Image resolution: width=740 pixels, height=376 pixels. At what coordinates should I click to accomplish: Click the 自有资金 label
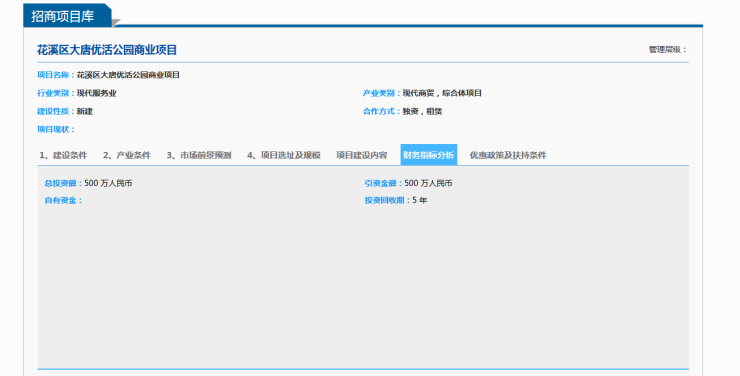[63, 201]
